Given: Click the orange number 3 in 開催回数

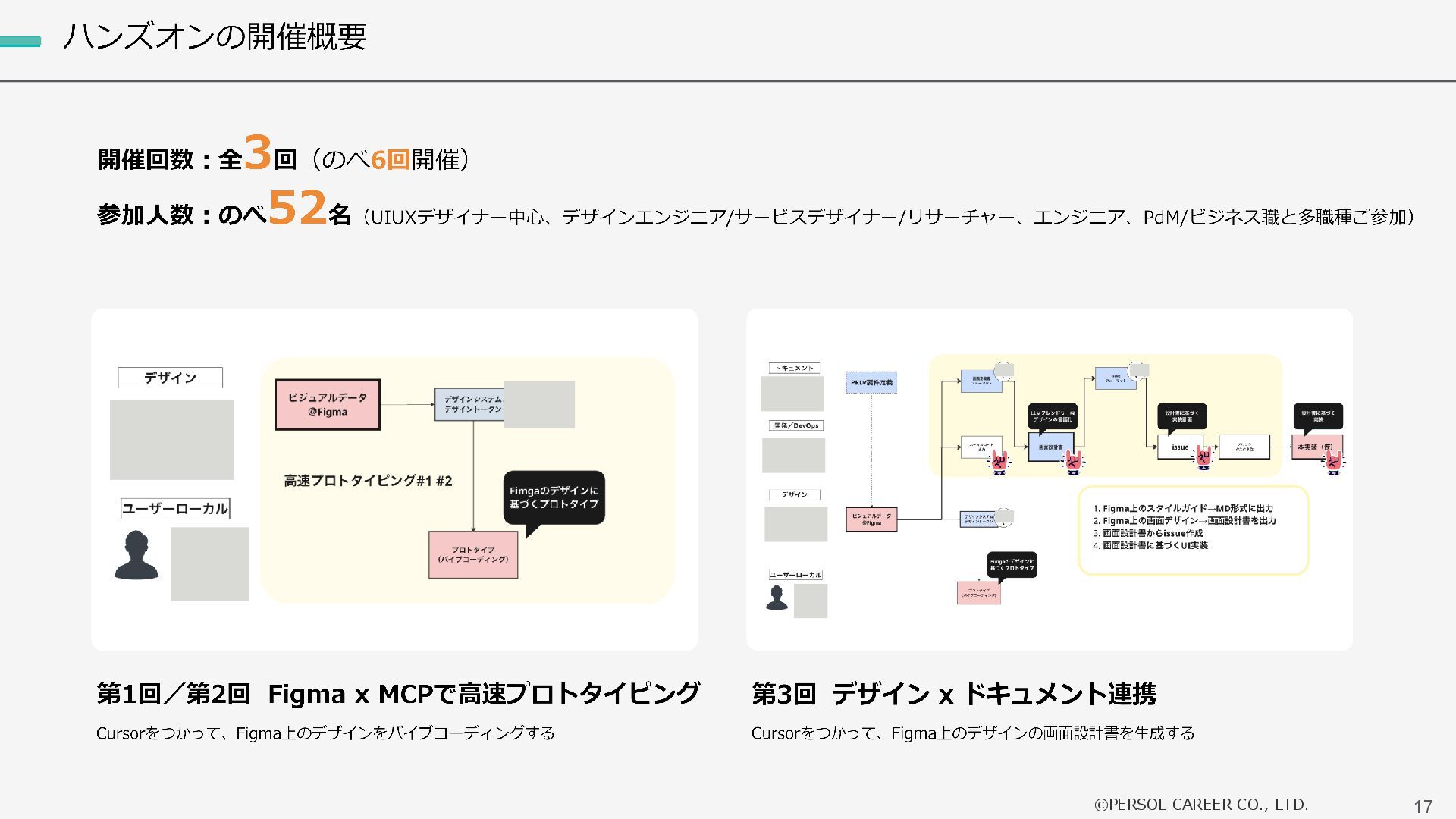Looking at the screenshot, I should [258, 152].
